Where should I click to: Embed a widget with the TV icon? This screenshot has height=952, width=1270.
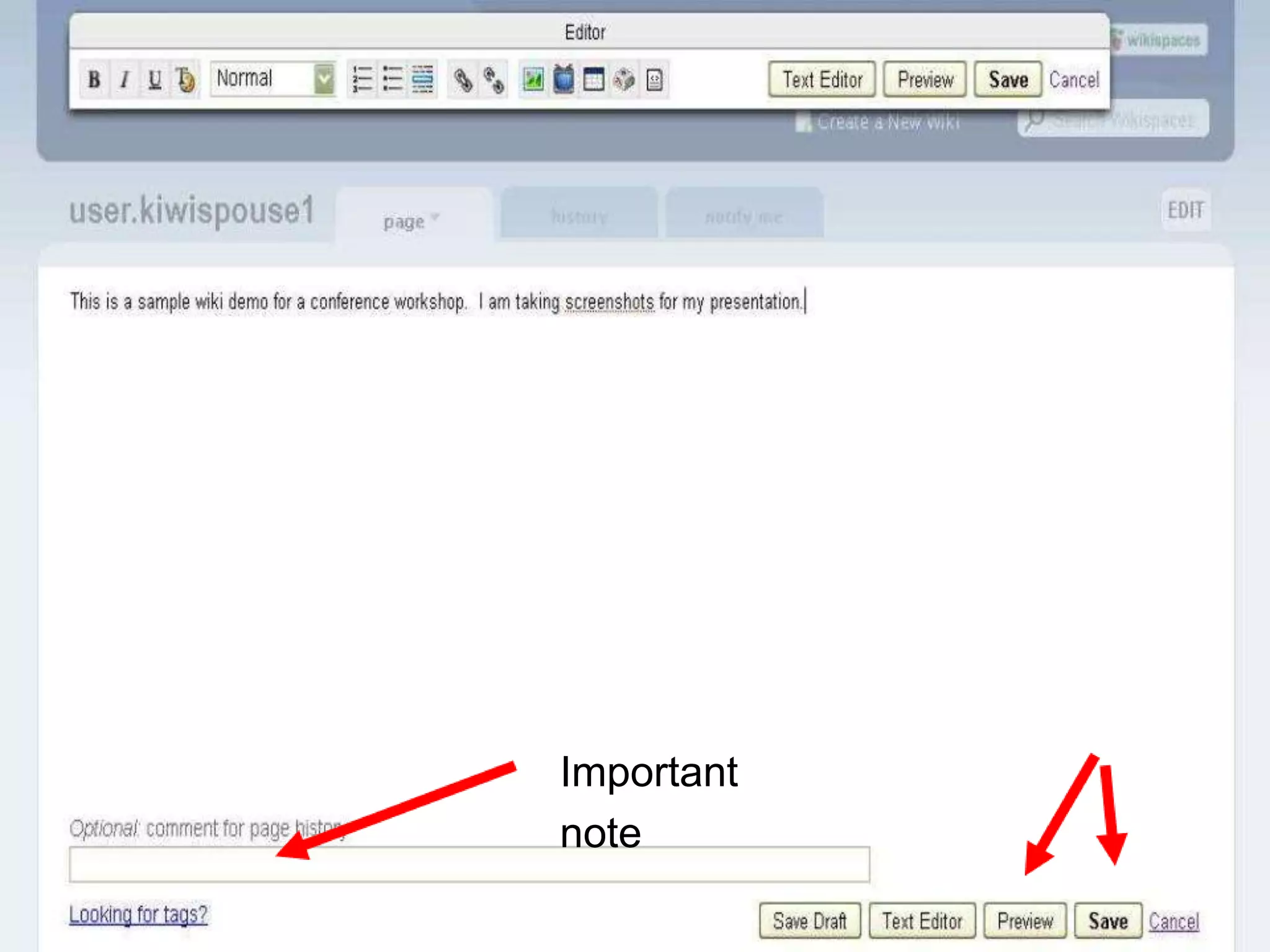pyautogui.click(x=564, y=79)
